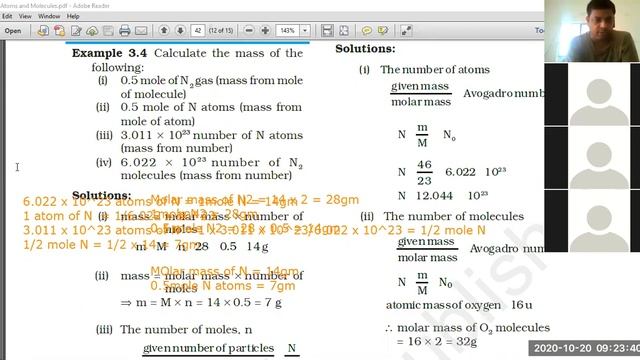
Task: Click 'given number of particles' text
Action: click(208, 348)
